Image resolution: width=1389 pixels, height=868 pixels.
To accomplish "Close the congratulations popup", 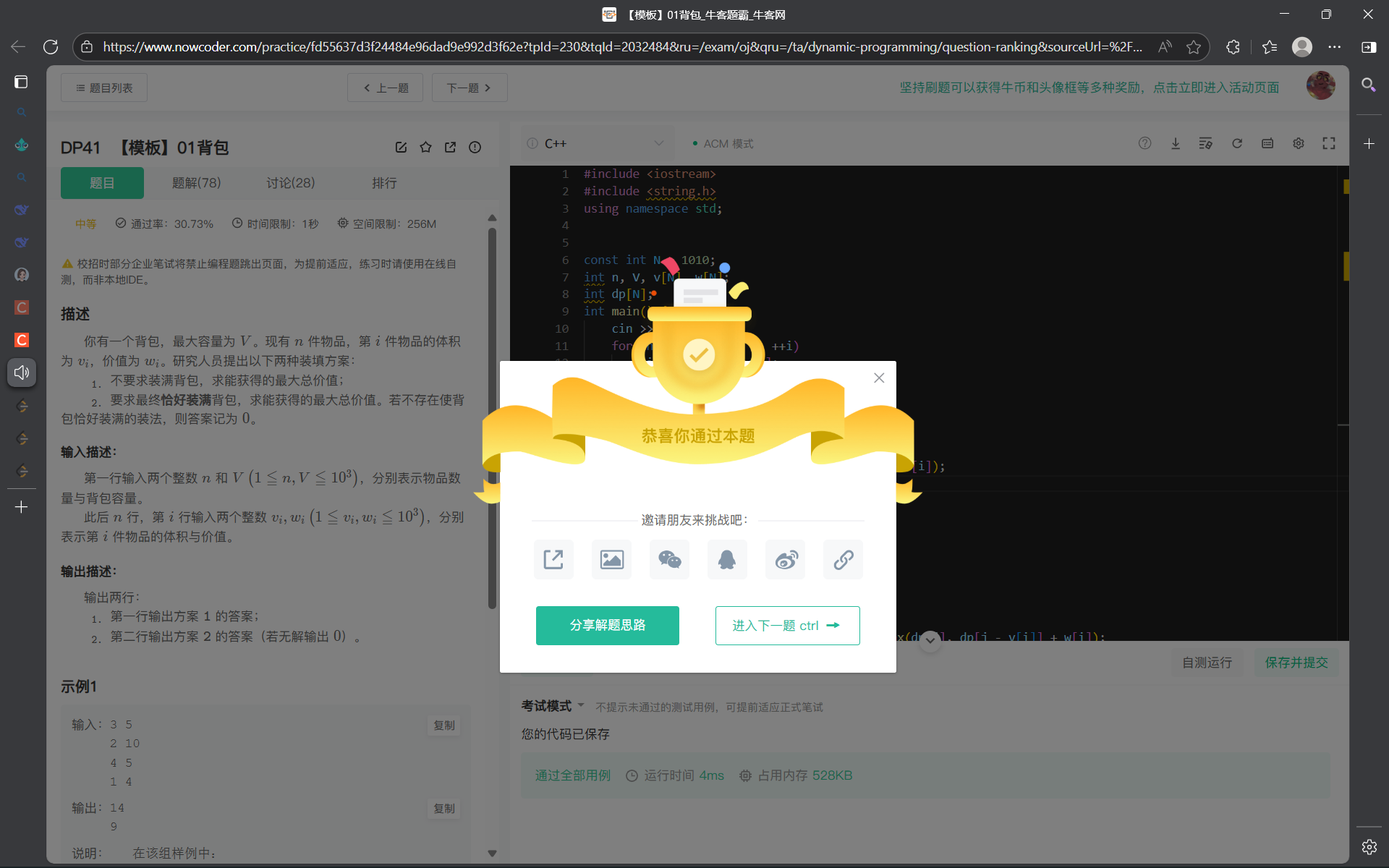I will click(x=879, y=378).
